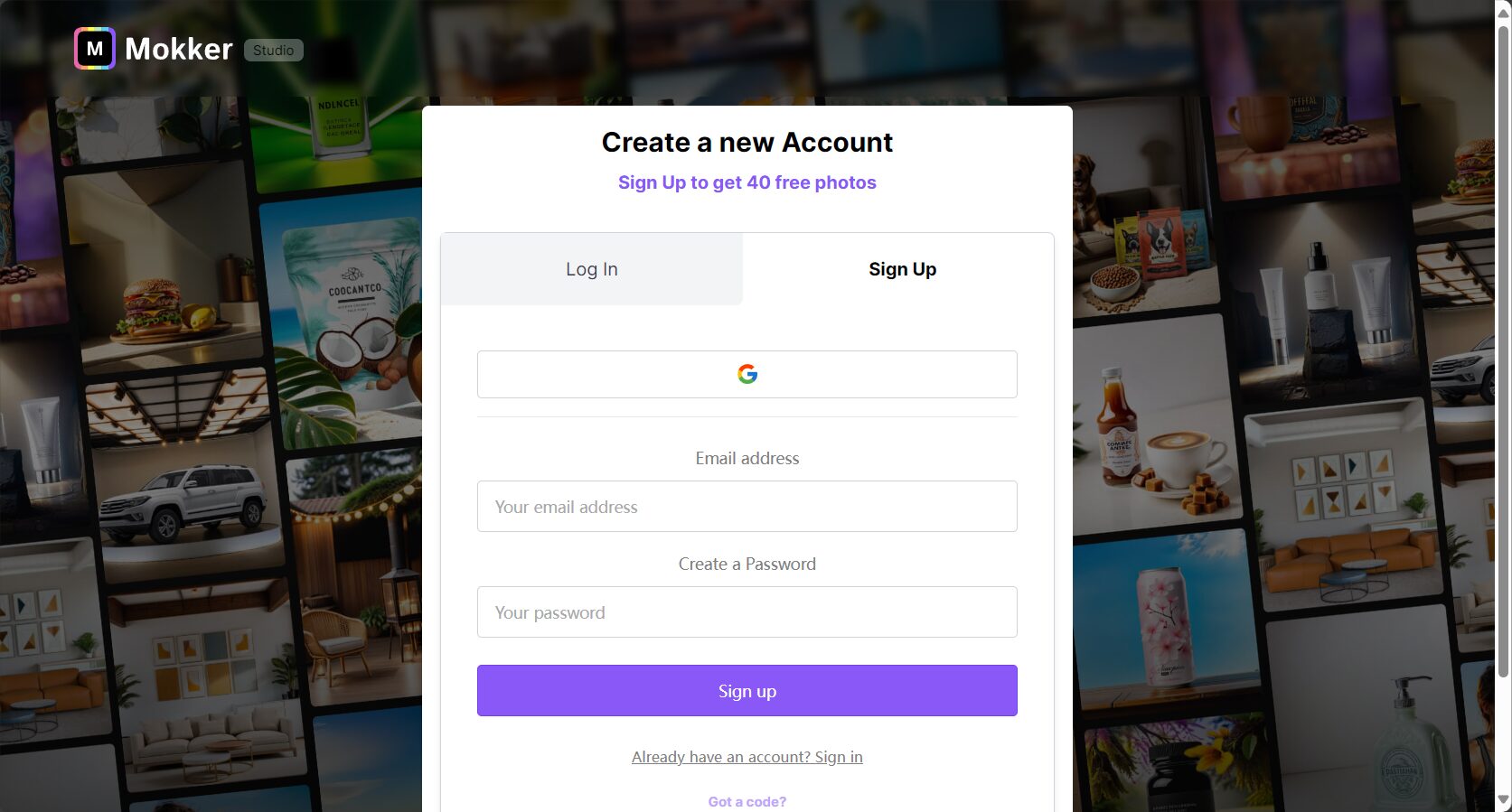Screen dimensions: 1512x812
Task: Click the Got a code? link
Action: click(747, 801)
